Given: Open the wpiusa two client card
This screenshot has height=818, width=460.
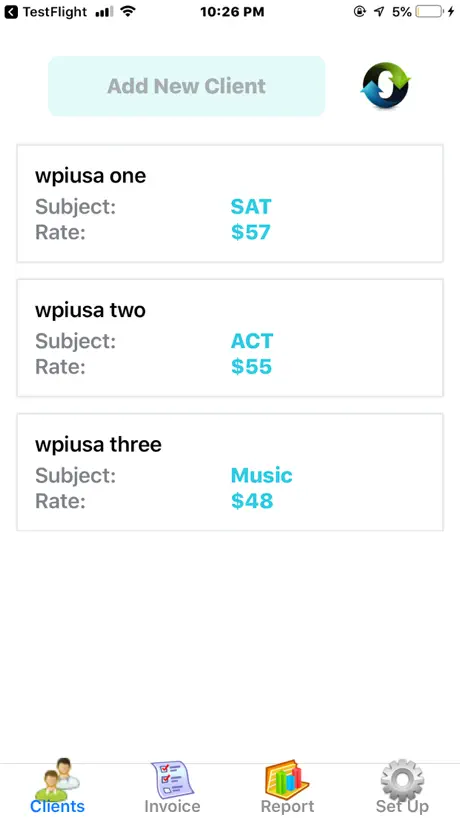Looking at the screenshot, I should [230, 338].
